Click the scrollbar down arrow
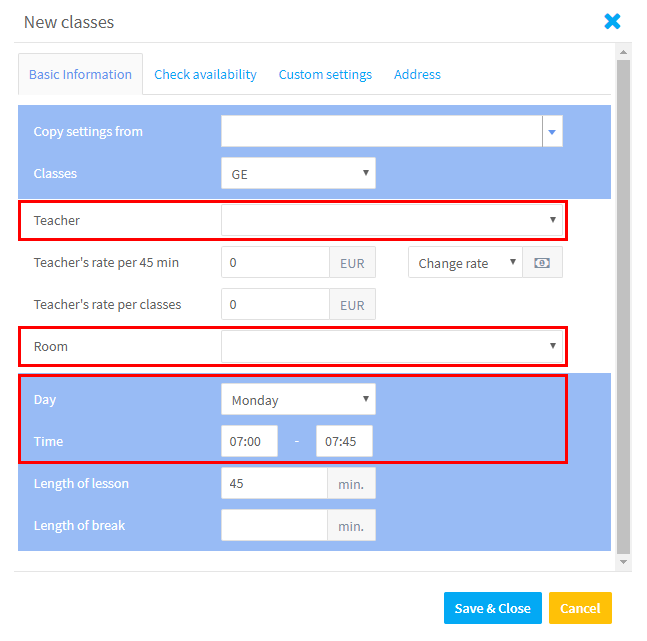The height and width of the screenshot is (641, 647). click(623, 562)
